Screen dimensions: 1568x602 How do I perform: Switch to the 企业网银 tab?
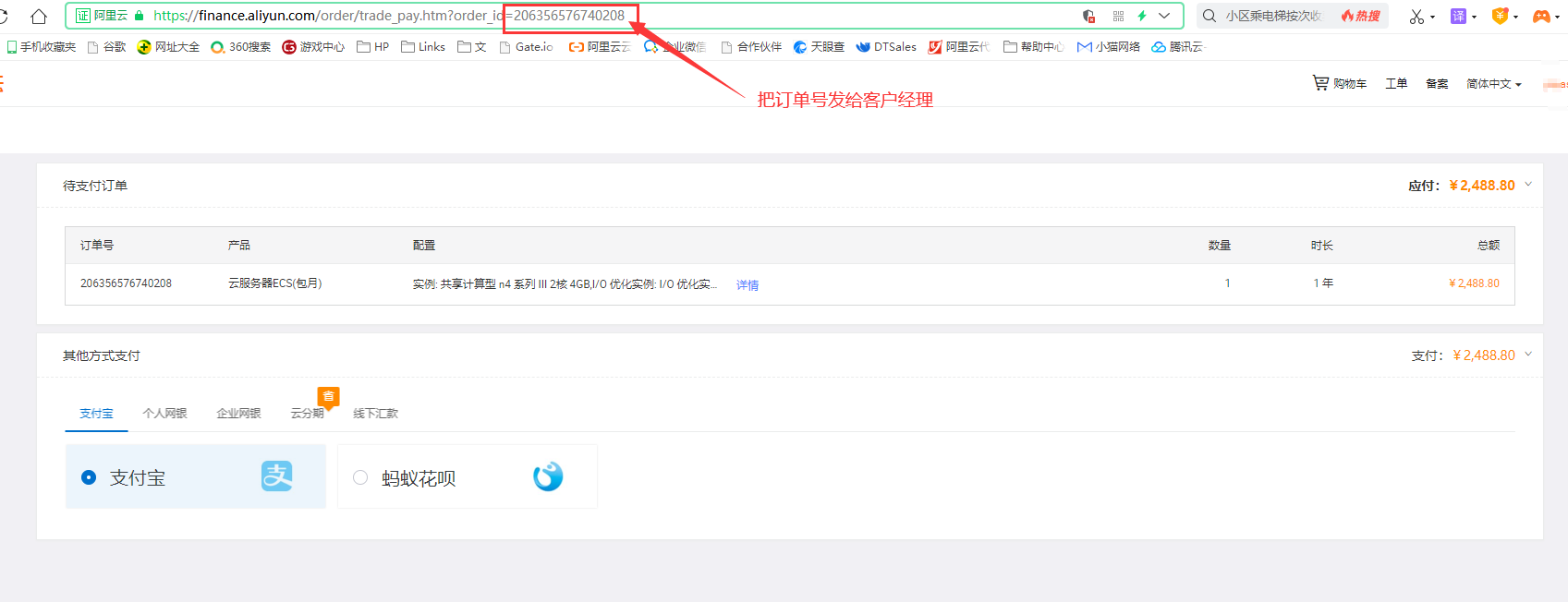click(x=238, y=414)
